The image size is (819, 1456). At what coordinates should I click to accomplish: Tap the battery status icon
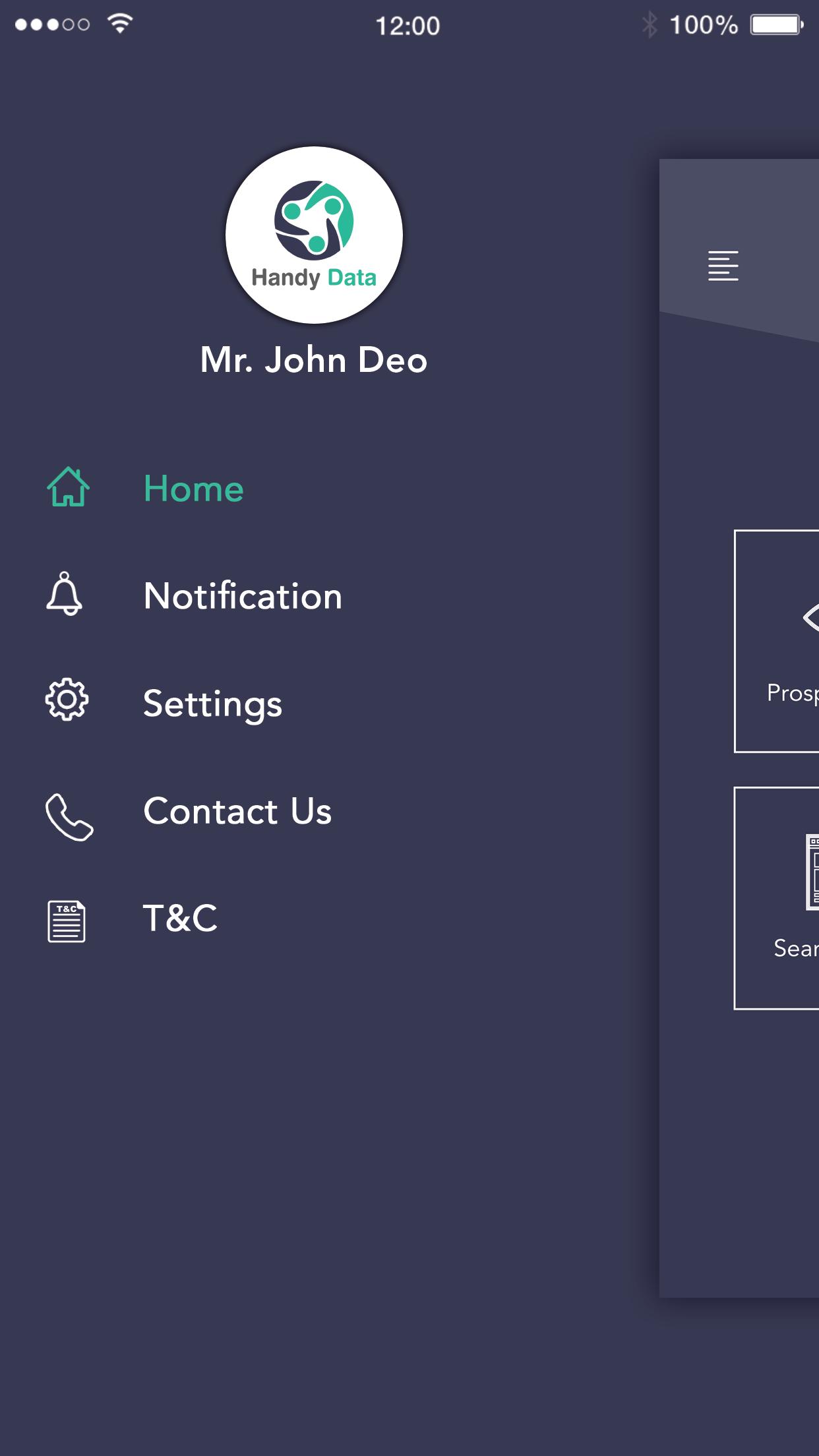click(x=777, y=25)
